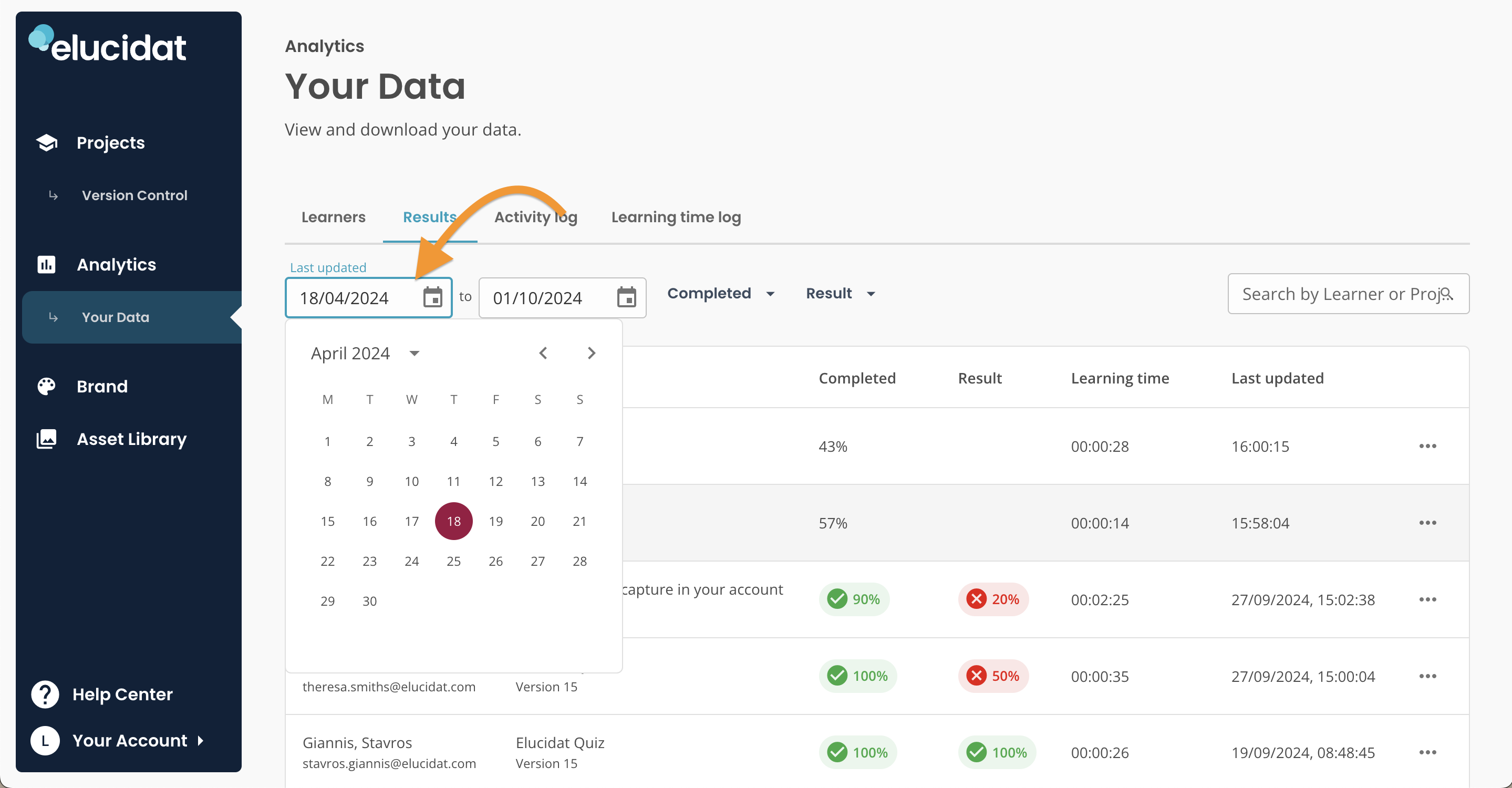The width and height of the screenshot is (1512, 788).
Task: Expand Your Account menu arrow
Action: (x=201, y=741)
